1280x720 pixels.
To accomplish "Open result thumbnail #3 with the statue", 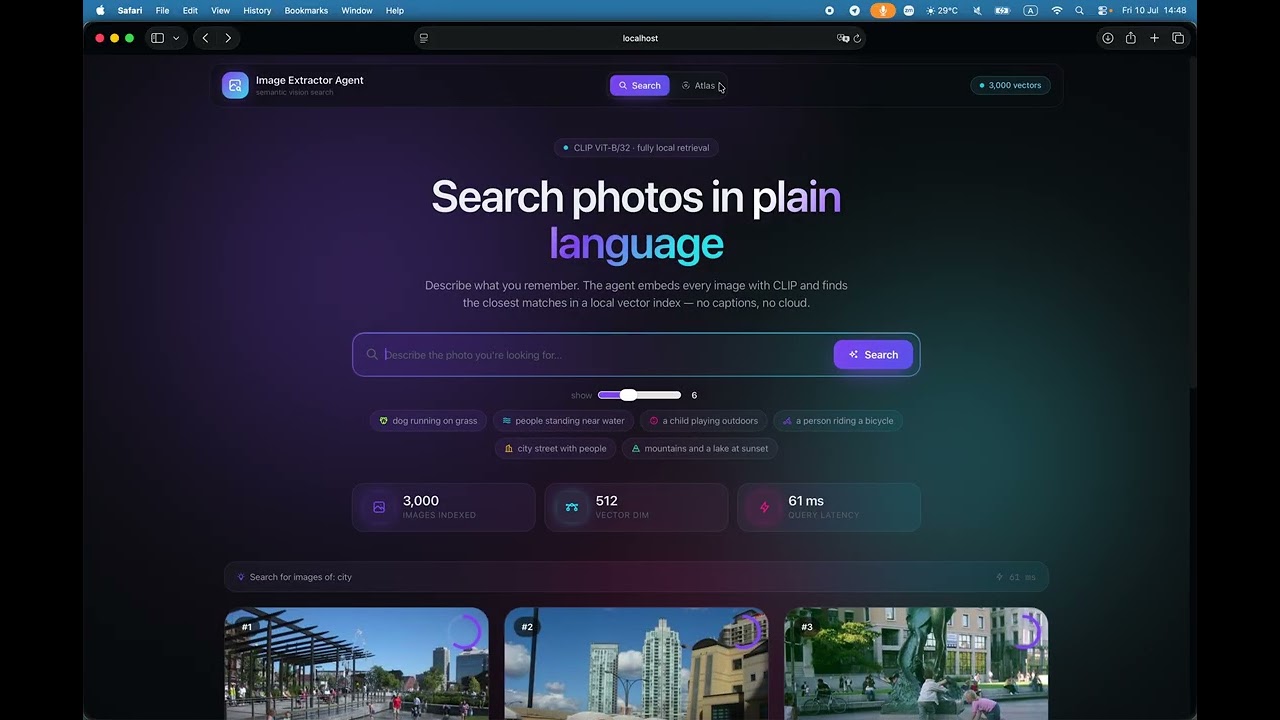I will (x=916, y=663).
